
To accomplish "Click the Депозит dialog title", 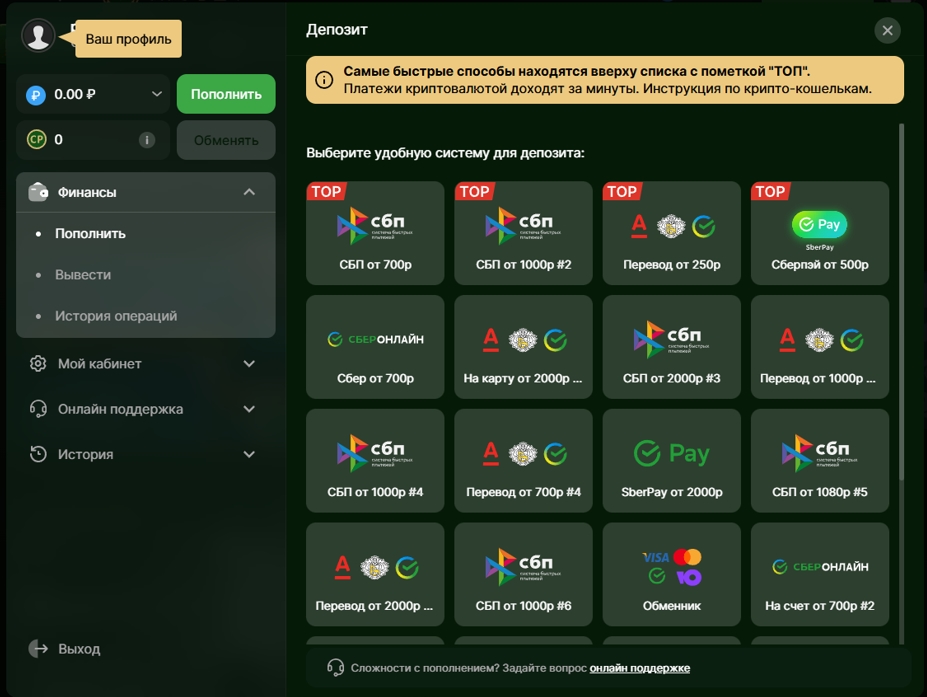I will [337, 30].
